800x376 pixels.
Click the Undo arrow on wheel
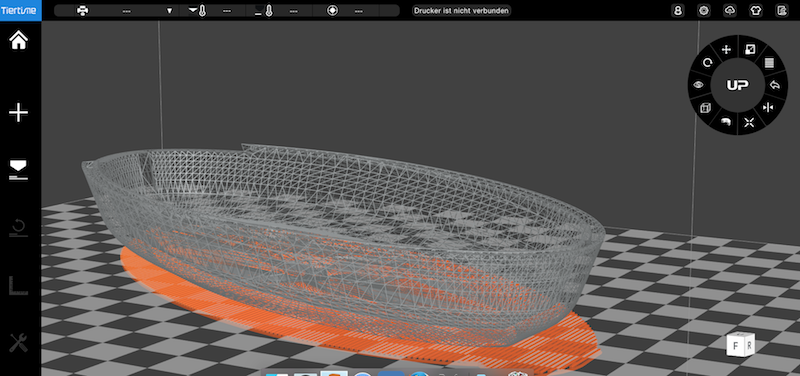(x=774, y=85)
